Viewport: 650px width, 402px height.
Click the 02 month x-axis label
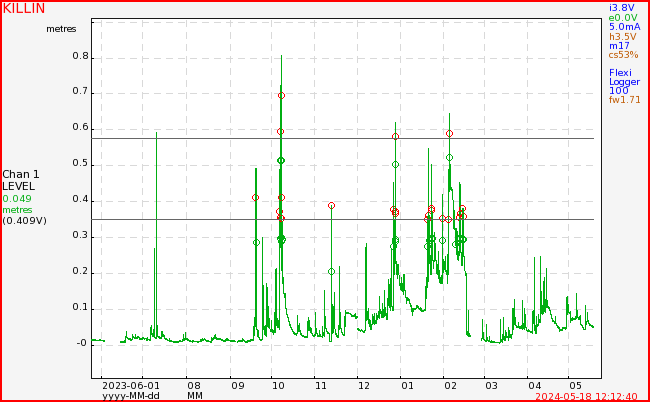coord(450,386)
